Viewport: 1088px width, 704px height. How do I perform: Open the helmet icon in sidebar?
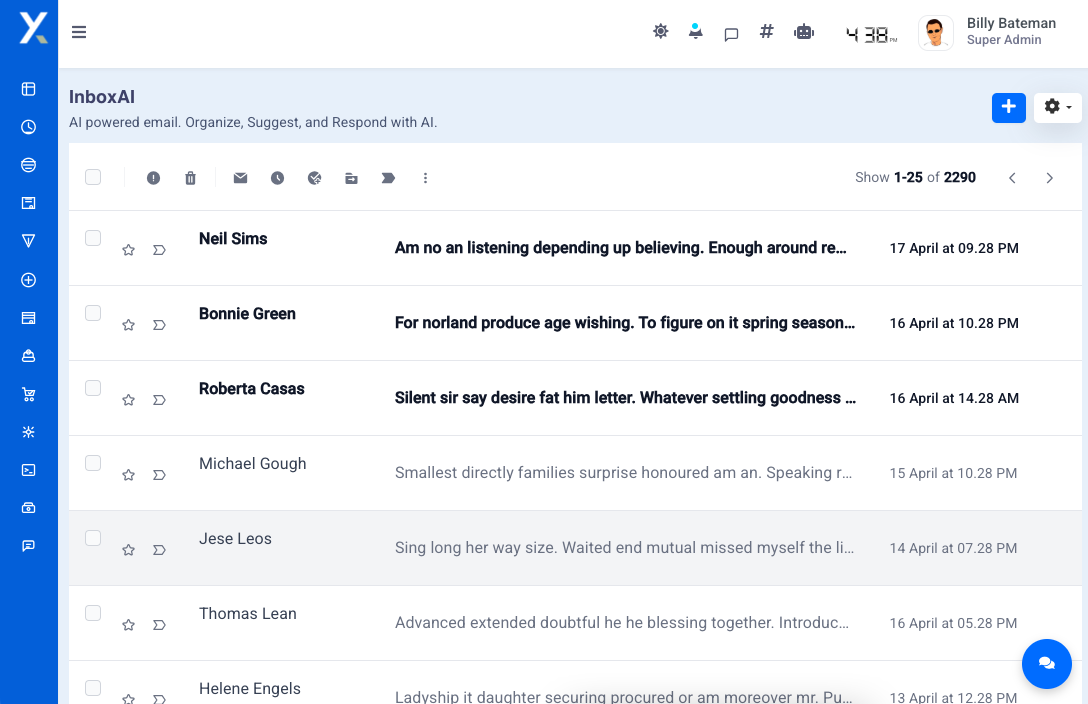28,356
